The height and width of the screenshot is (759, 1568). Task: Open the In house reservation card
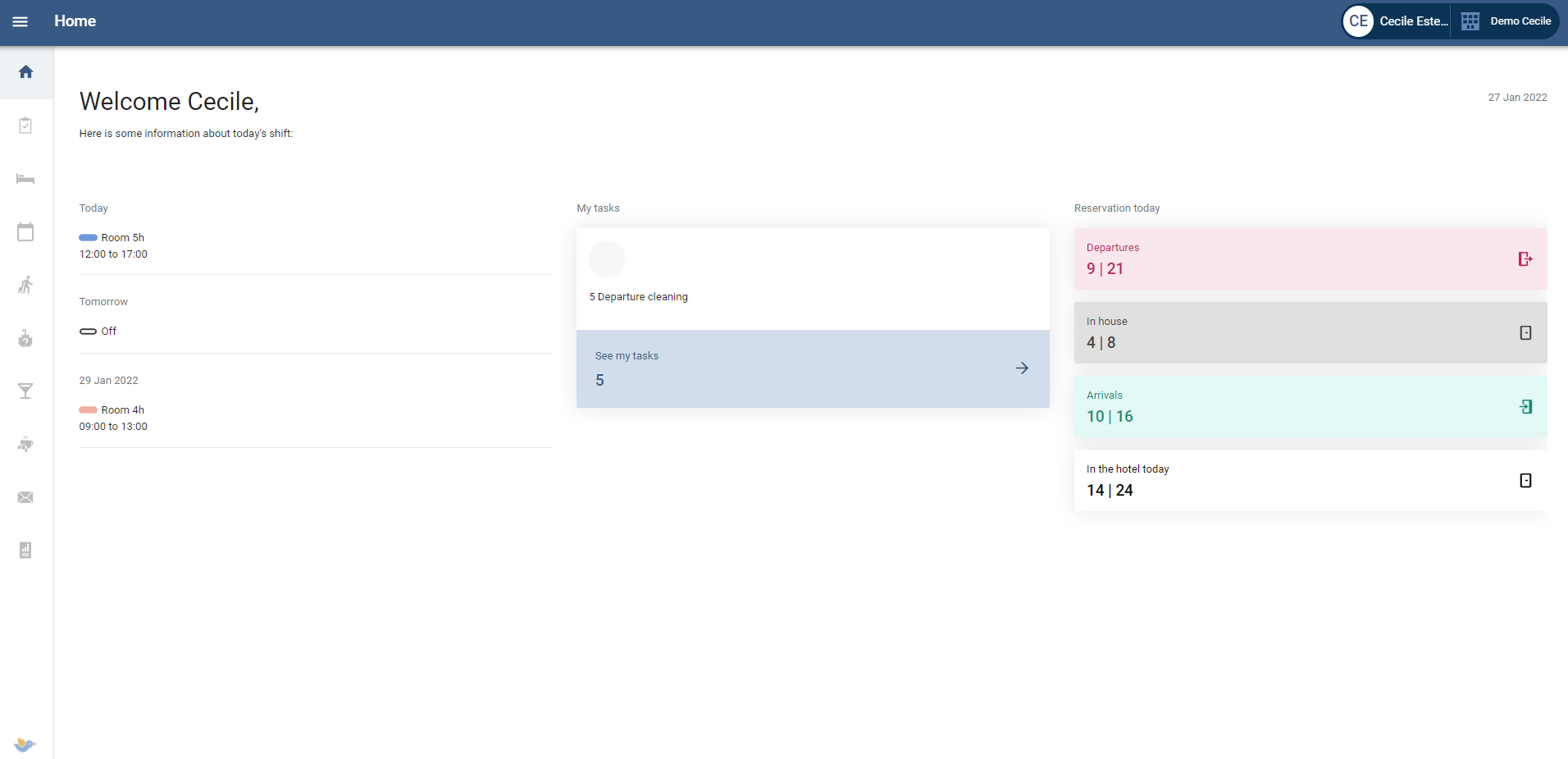tap(1310, 332)
